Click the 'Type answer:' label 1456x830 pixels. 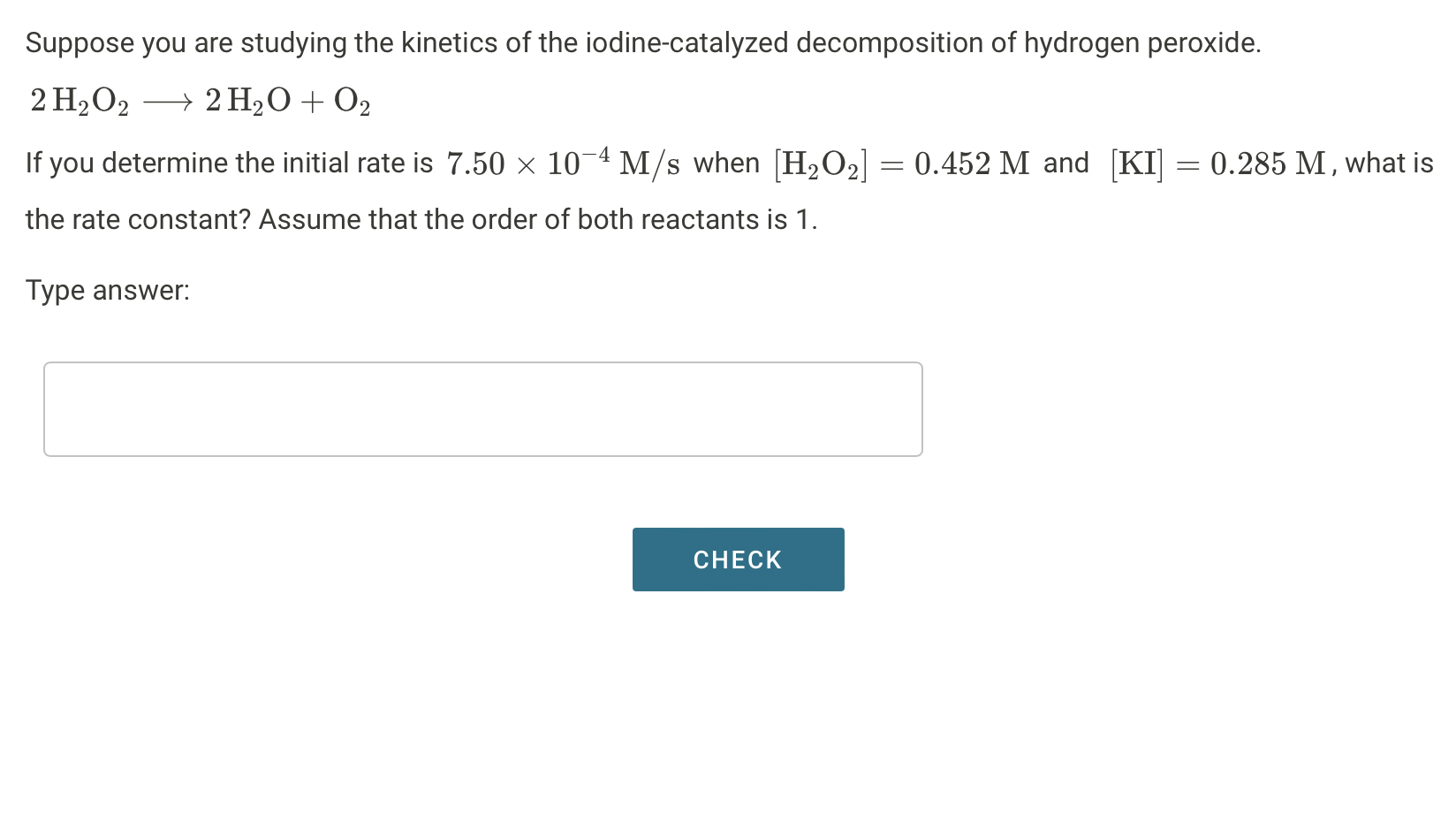click(x=107, y=290)
